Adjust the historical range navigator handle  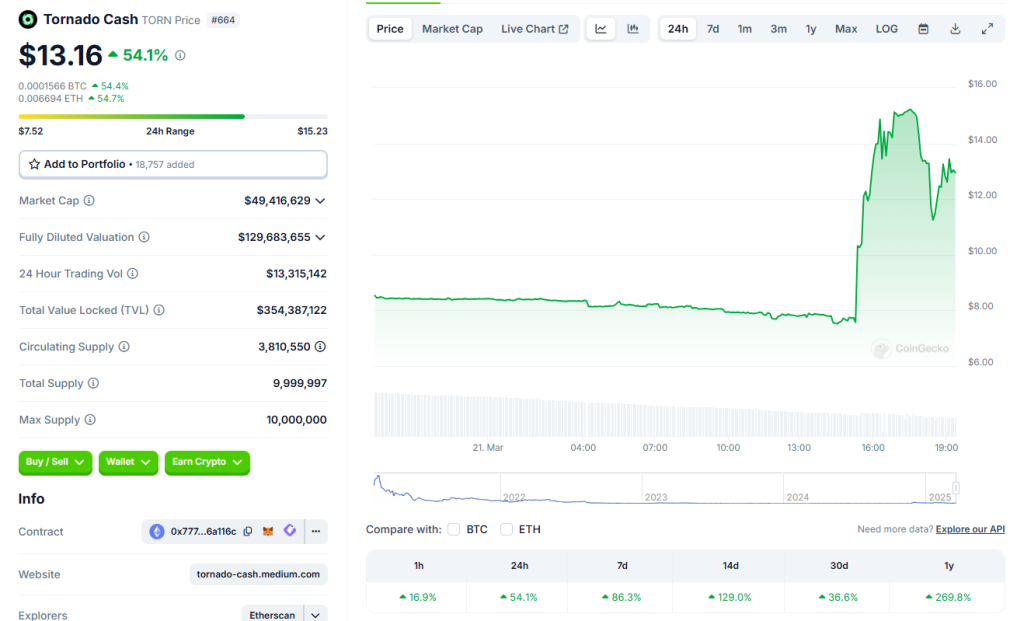pos(955,488)
